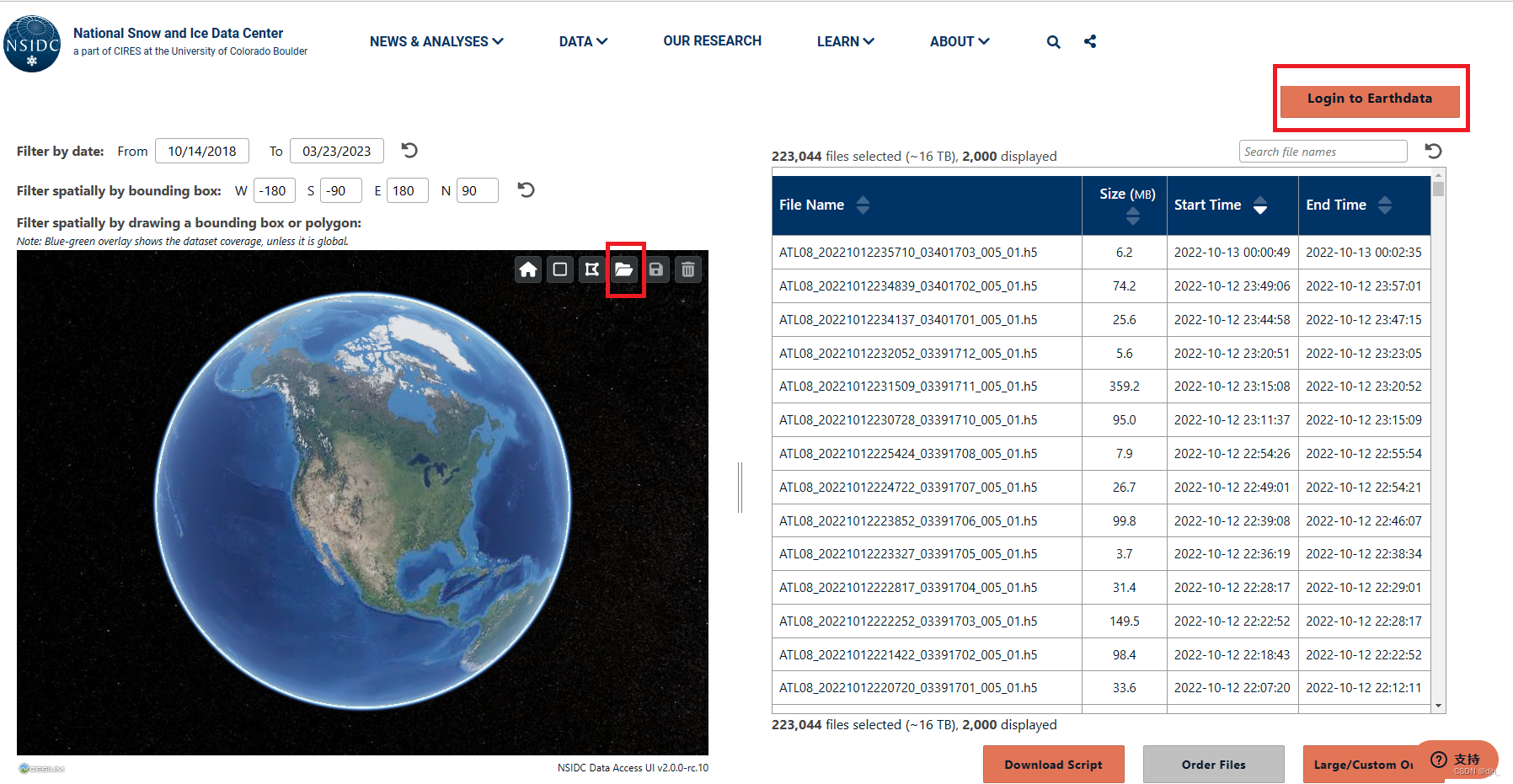
Task: Select the rectangle bounding box drawing tool
Action: [559, 269]
